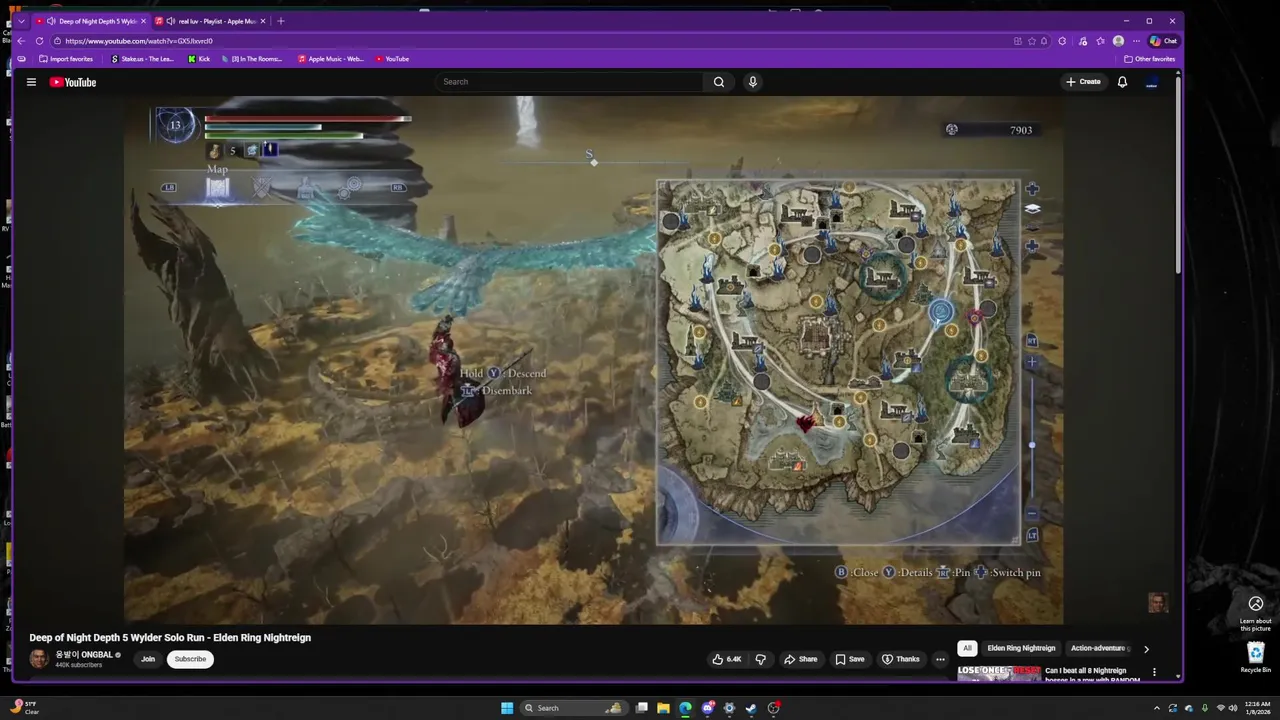
Task: Open the clock and date in taskbar
Action: point(1258,708)
